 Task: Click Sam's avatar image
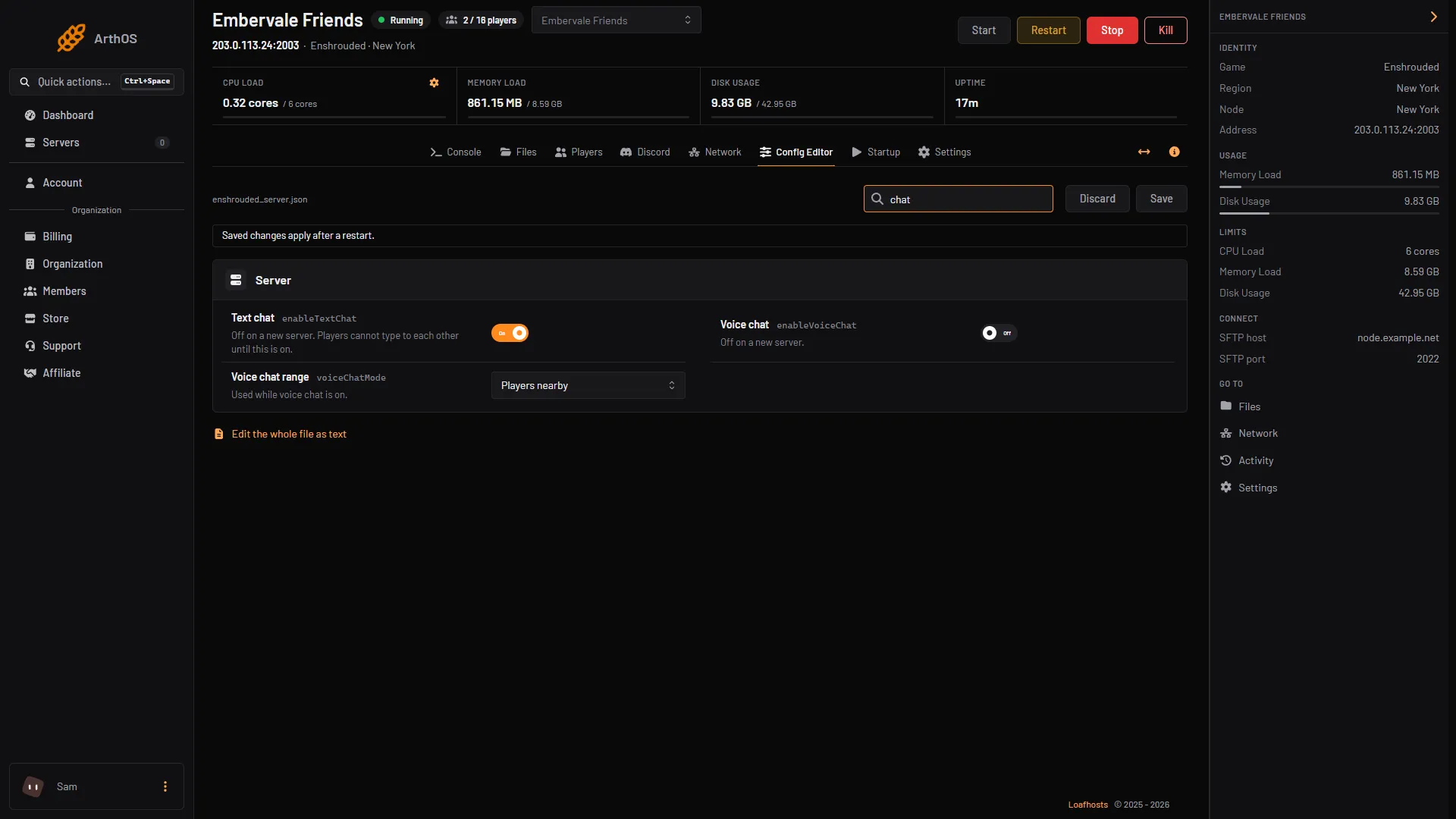(33, 786)
